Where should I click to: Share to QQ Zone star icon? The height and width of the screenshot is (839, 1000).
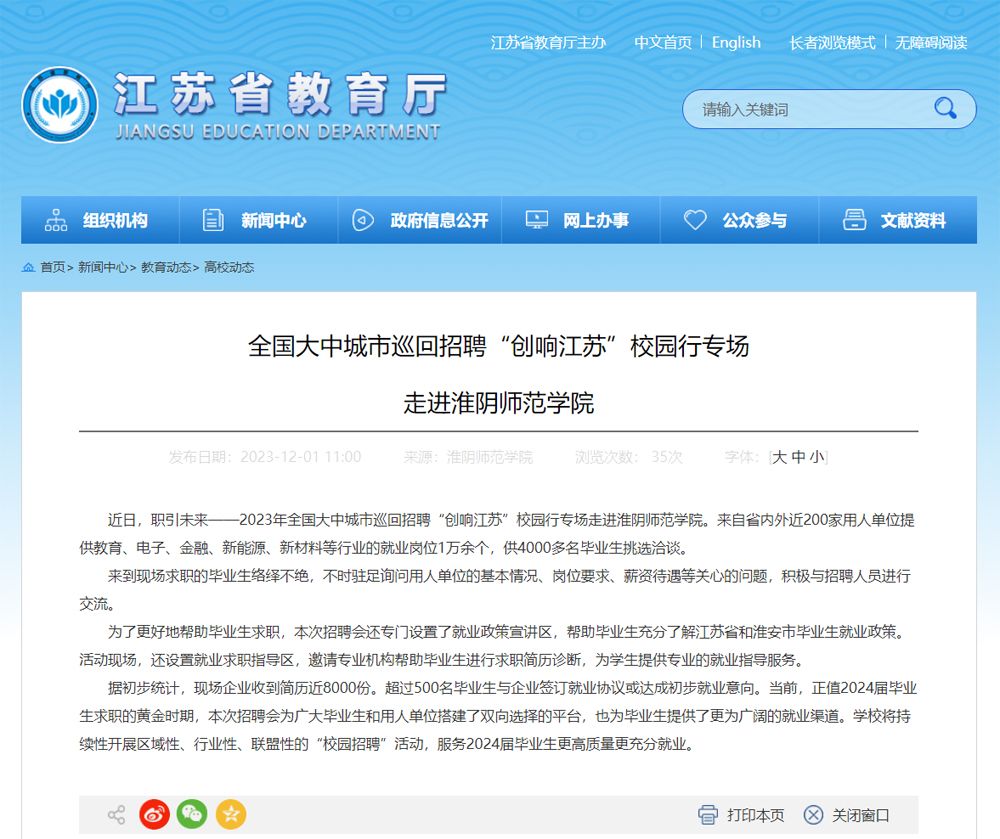point(231,814)
